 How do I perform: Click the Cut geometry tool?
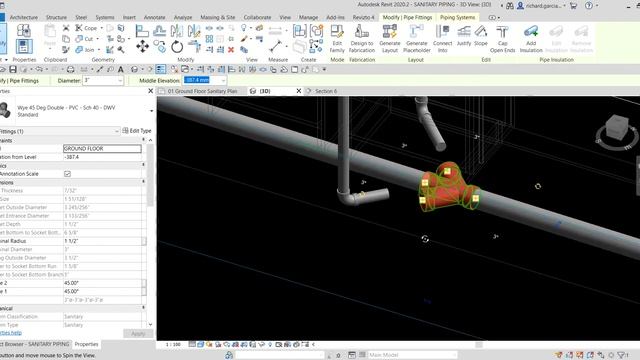84,39
